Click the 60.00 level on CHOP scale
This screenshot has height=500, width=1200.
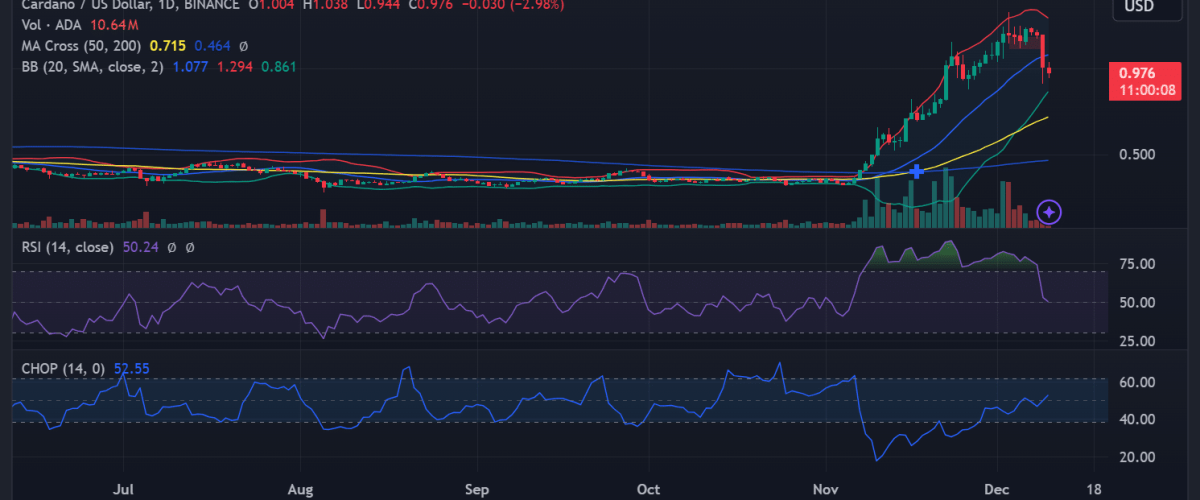(x=1137, y=382)
